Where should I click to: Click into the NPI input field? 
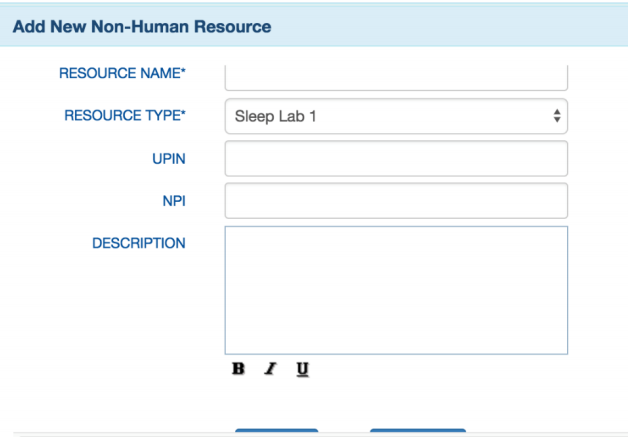tap(396, 200)
